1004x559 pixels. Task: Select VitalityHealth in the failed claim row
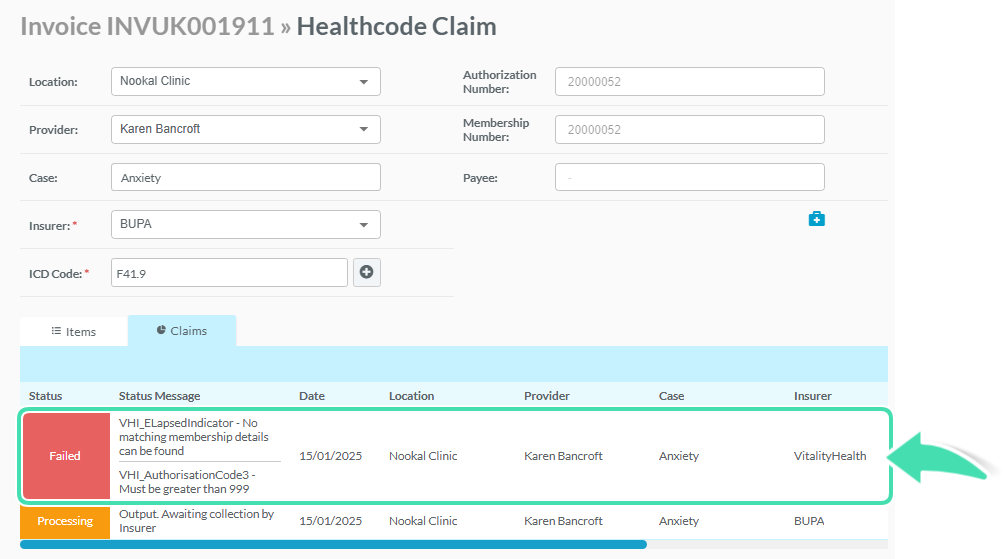pos(829,456)
